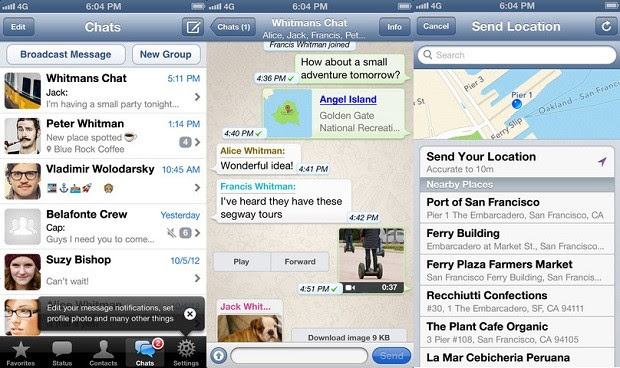Open Peter Whitman chat chevron
This screenshot has width=620, height=368.
[197, 142]
